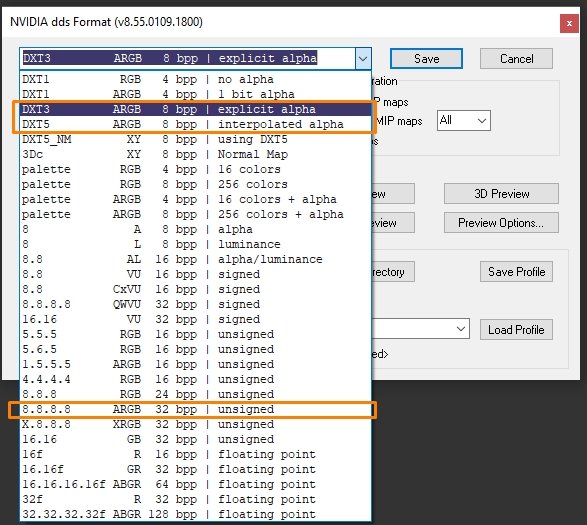
Task: Select 5.6.5 RGB 16 bpp unsigned
Action: 195,349
